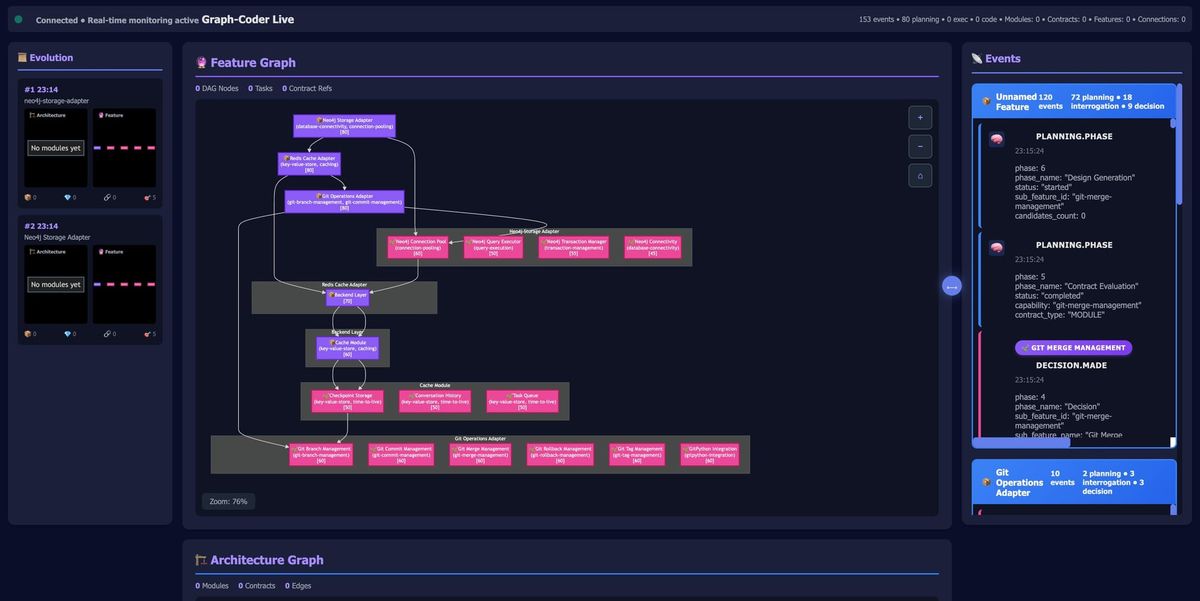Screen dimensions: 1200x601
Task: Click brain icon of phase 6 event
Action: tap(997, 140)
